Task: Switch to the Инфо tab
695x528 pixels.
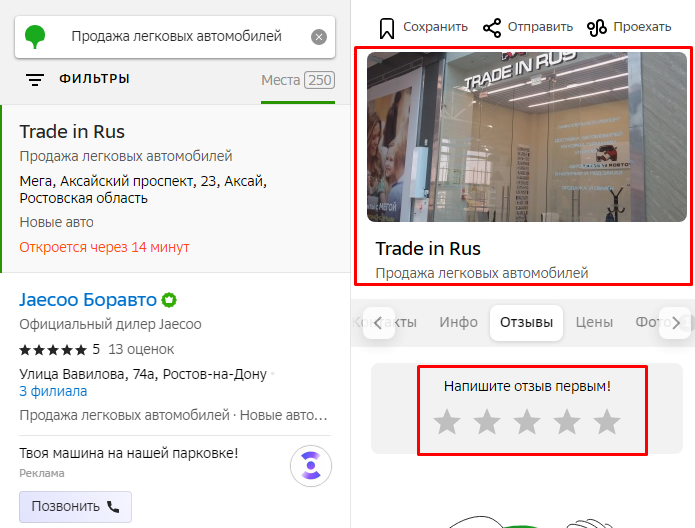Action: coord(458,322)
